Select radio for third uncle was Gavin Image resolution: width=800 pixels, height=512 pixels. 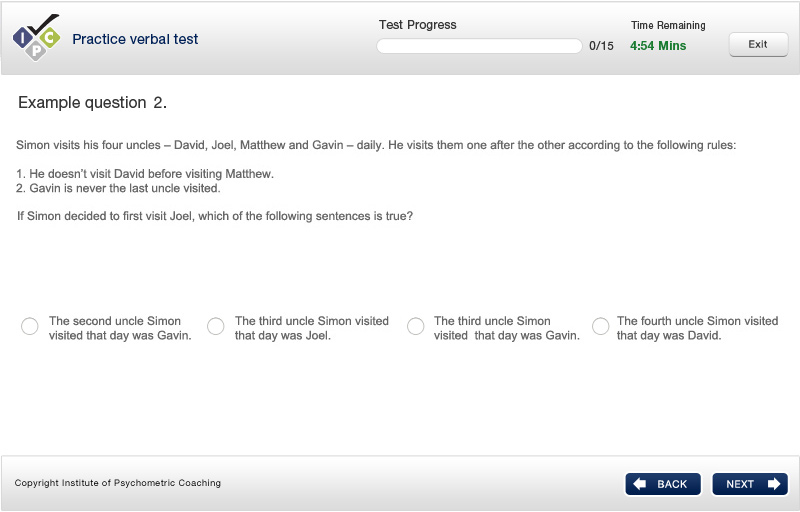416,327
